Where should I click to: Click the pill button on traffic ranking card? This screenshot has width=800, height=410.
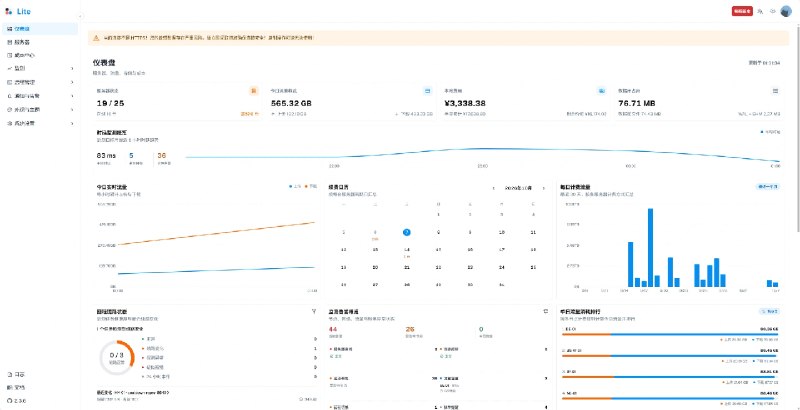(x=769, y=311)
